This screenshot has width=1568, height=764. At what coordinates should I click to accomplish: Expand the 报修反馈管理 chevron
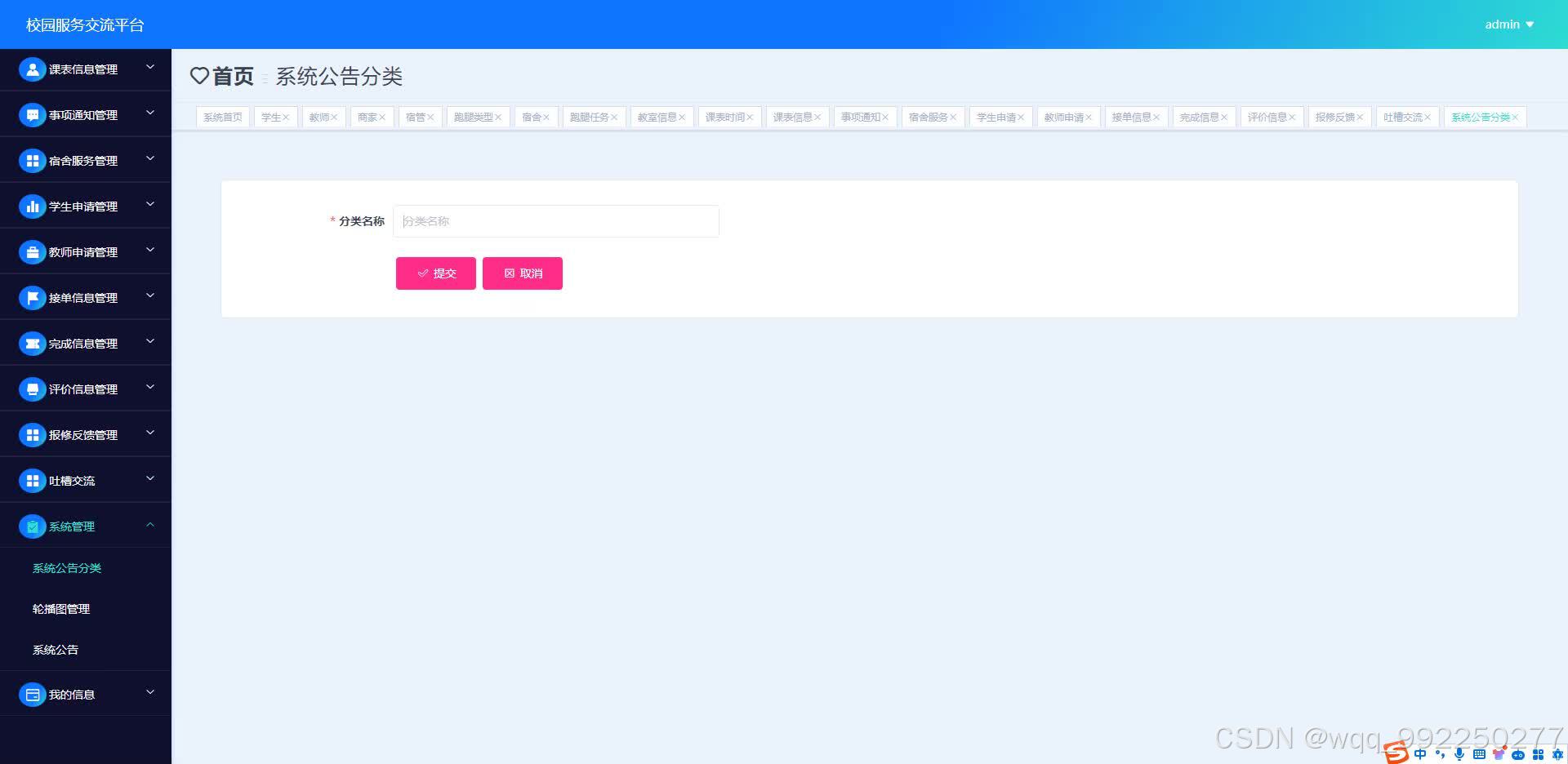(x=150, y=433)
